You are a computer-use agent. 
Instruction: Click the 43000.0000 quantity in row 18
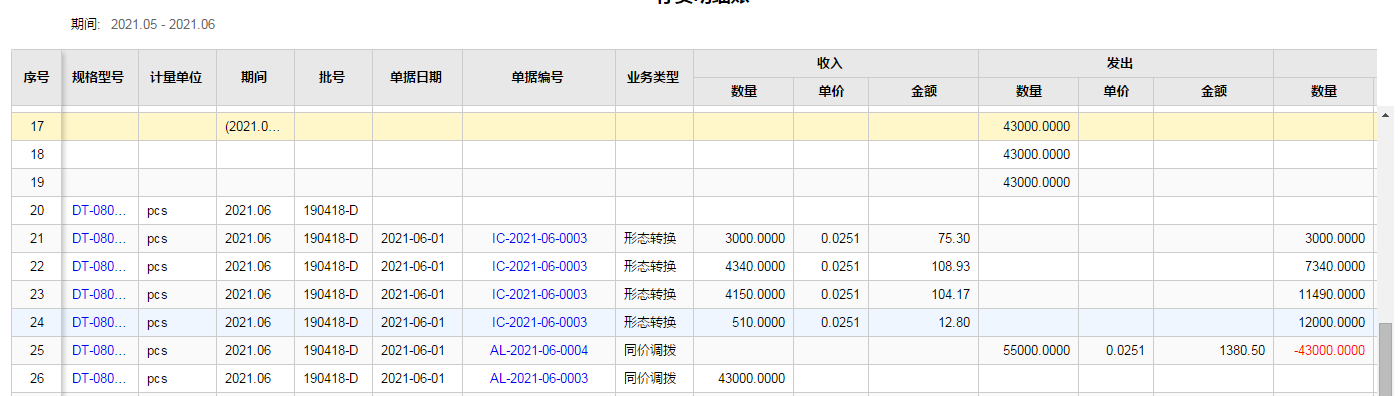click(1036, 155)
